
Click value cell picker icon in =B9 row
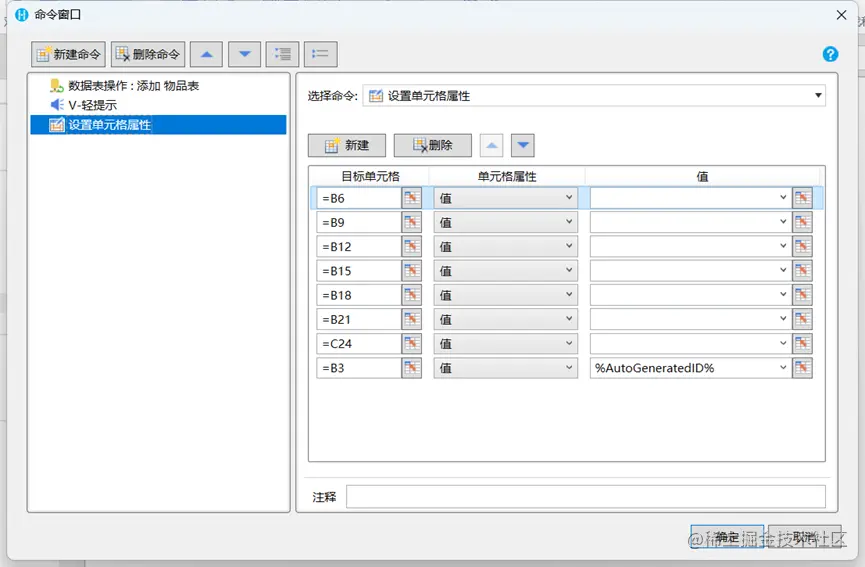pyautogui.click(x=802, y=222)
